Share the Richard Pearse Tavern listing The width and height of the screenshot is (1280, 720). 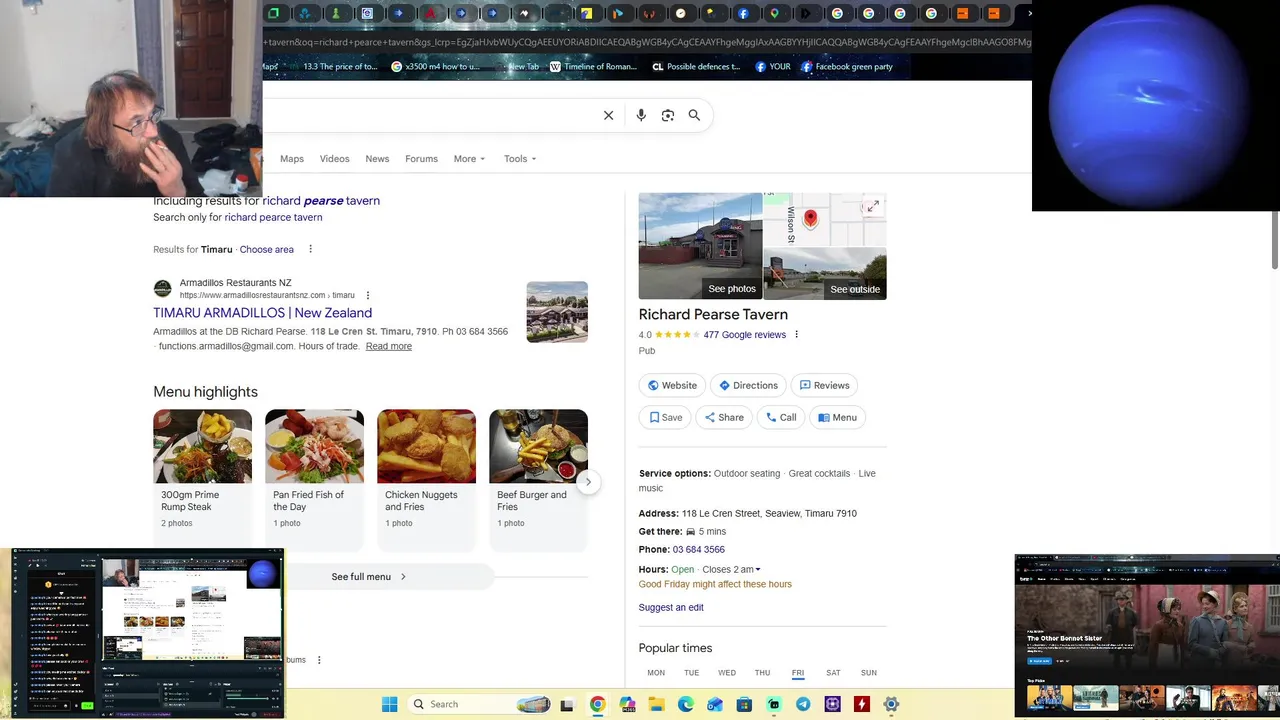tap(724, 417)
